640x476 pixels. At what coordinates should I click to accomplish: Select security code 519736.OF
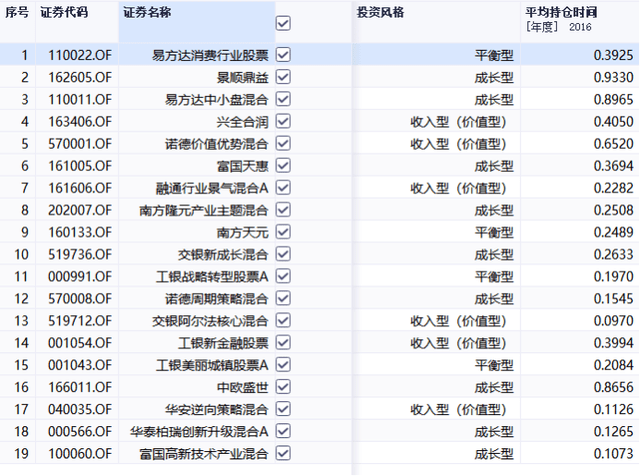80,254
